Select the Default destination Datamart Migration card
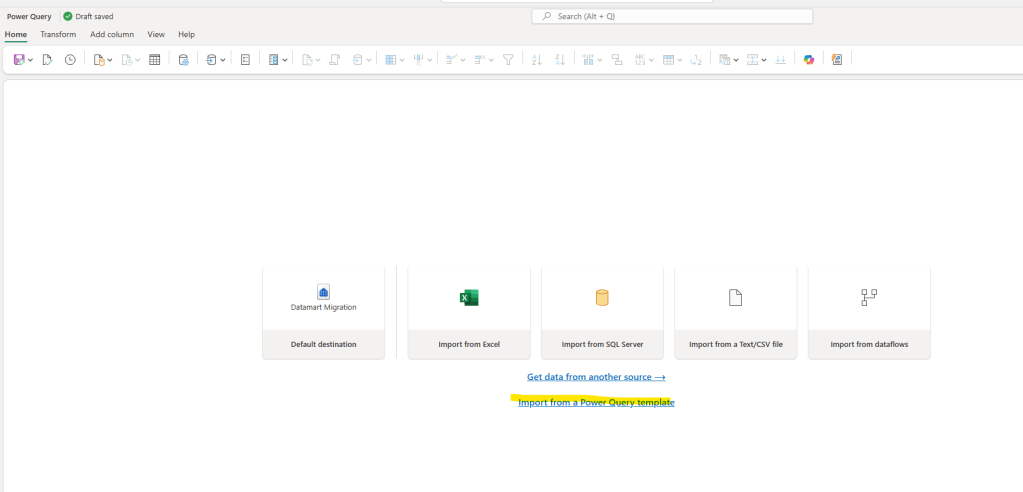Viewport: 1023px width, 492px height. [324, 312]
